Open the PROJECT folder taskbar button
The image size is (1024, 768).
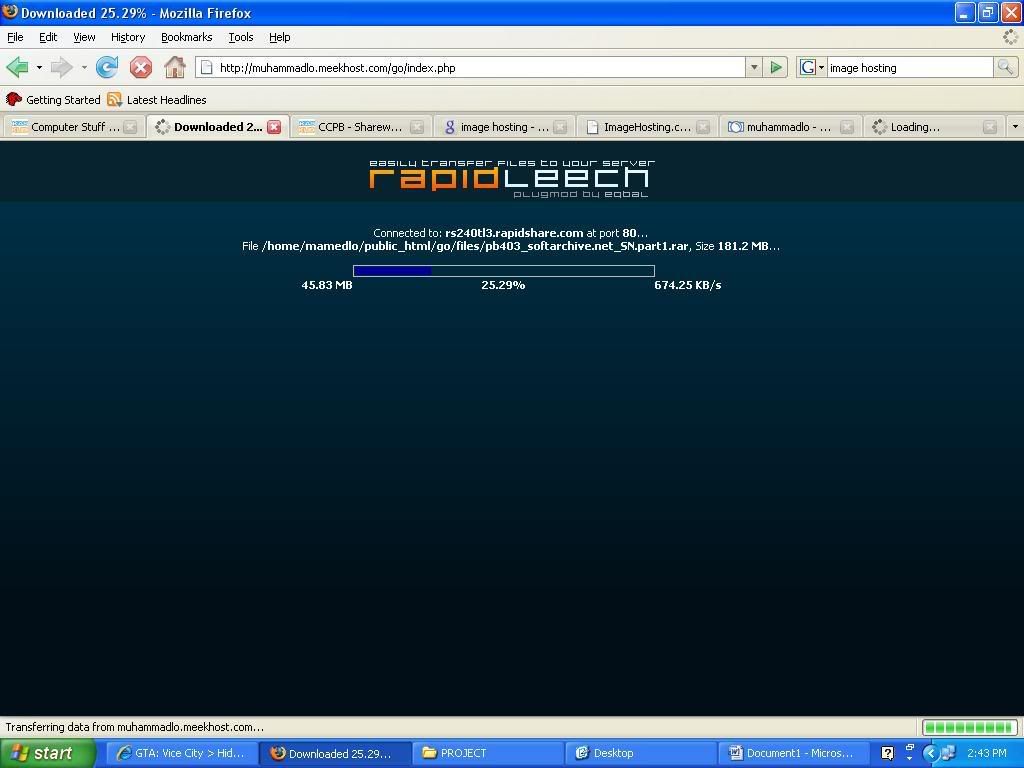[488, 753]
